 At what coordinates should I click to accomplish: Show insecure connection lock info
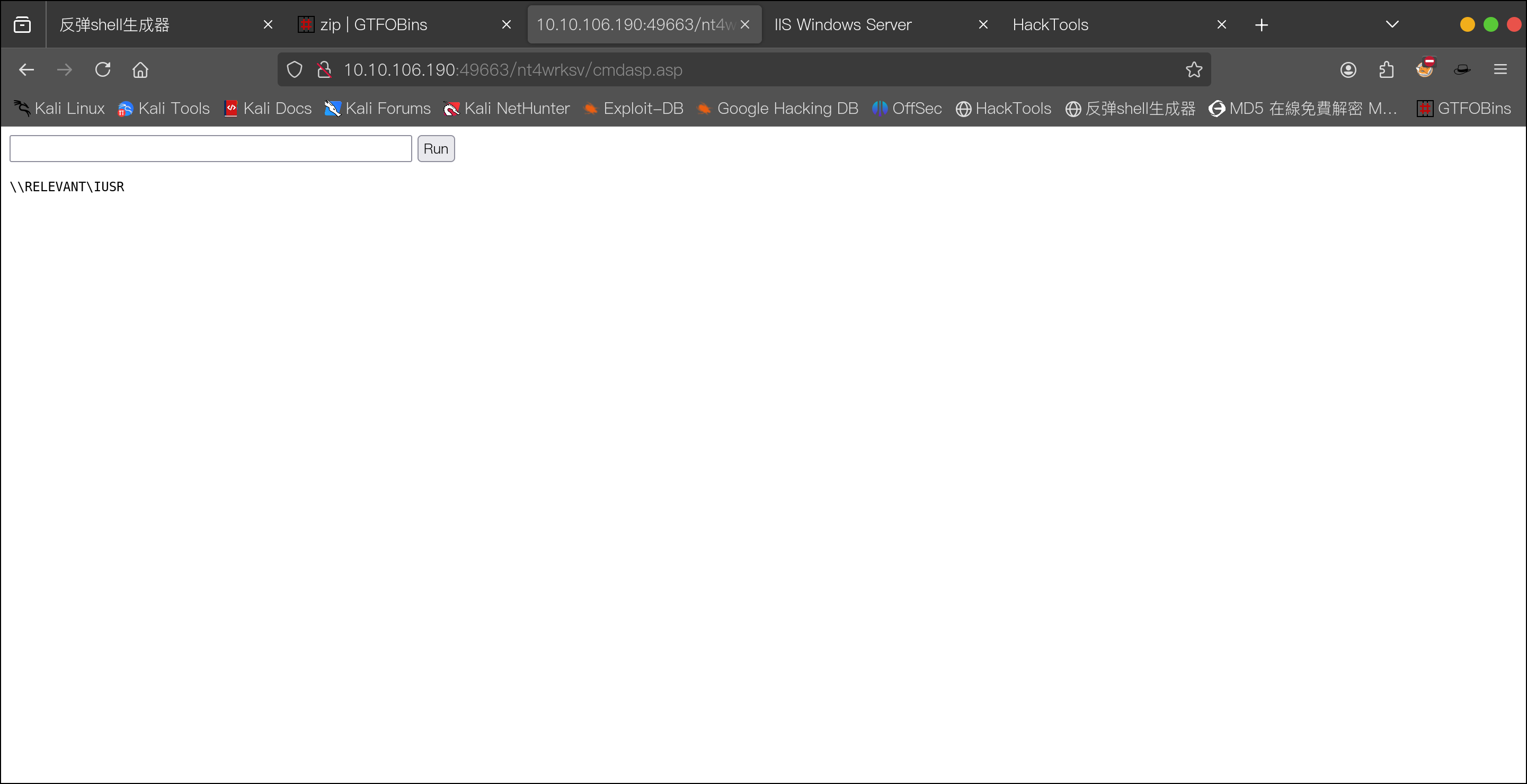(x=324, y=70)
